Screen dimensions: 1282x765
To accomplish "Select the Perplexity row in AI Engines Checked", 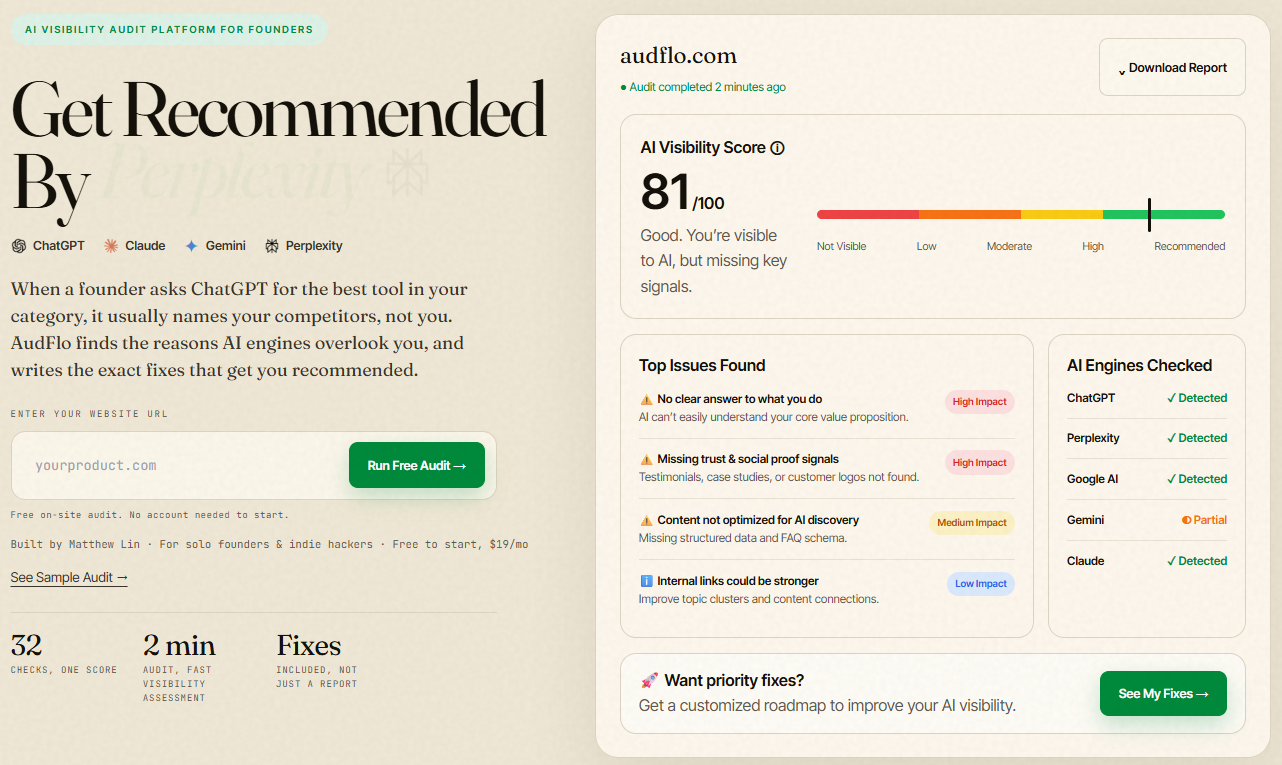I will [x=1147, y=438].
